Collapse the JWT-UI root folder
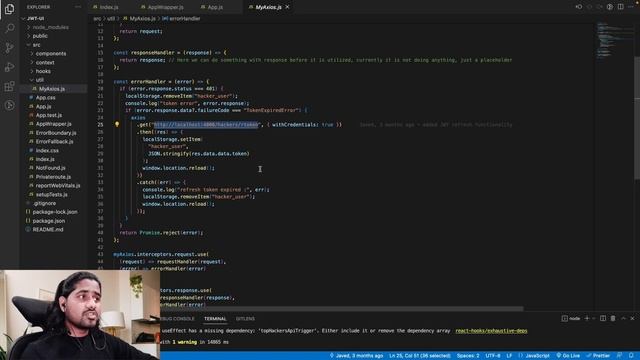 coord(35,18)
